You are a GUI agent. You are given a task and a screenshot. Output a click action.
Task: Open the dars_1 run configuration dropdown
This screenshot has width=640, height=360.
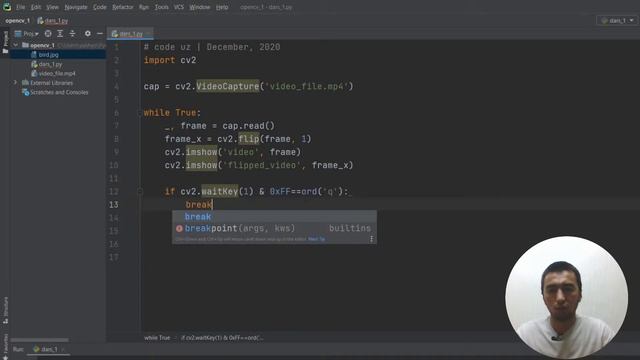pos(617,20)
